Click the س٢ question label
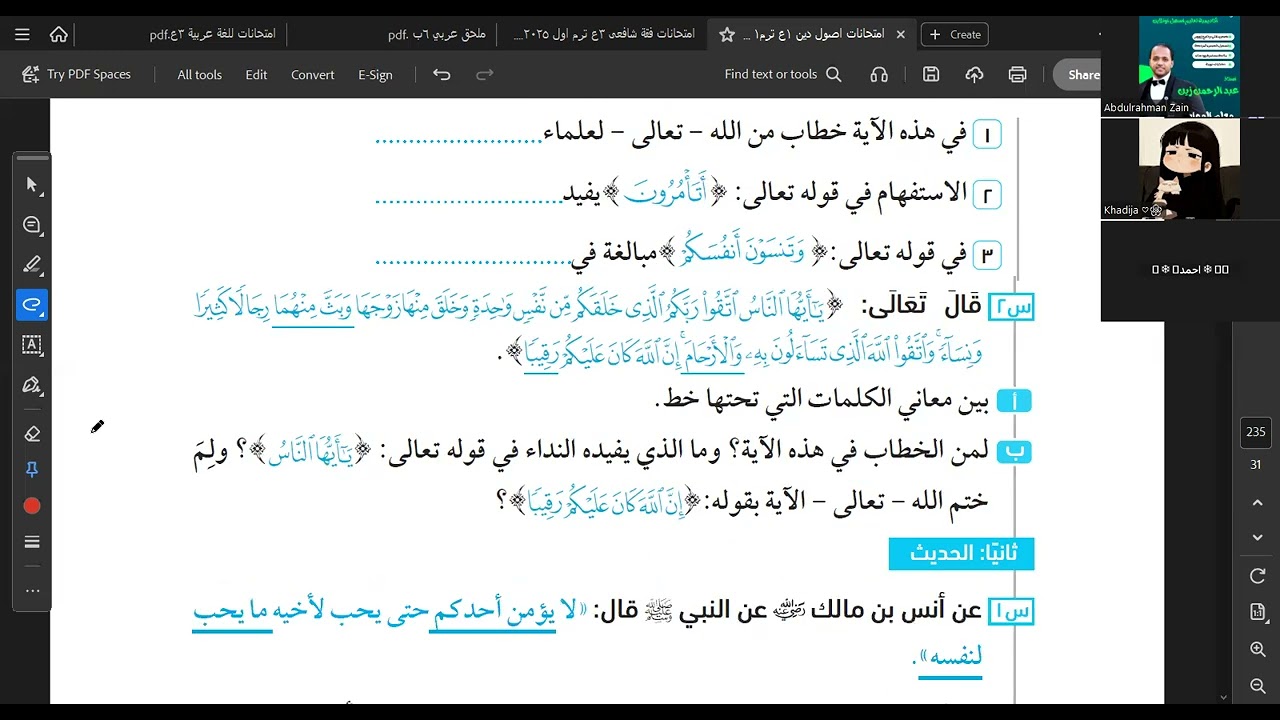Viewport: 1280px width, 720px height. pyautogui.click(x=1011, y=308)
